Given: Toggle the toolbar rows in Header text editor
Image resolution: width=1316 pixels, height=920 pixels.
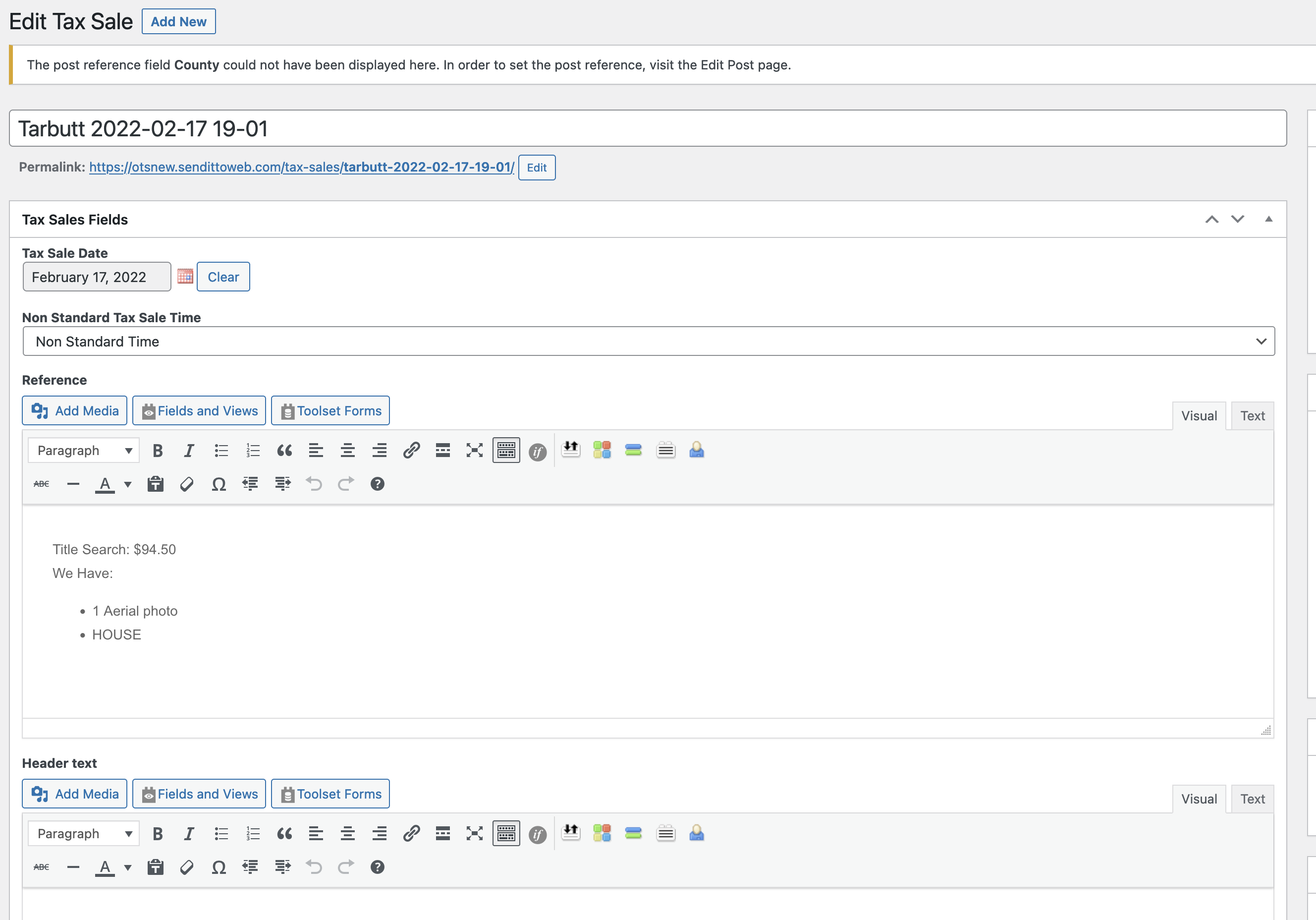Looking at the screenshot, I should 506,834.
